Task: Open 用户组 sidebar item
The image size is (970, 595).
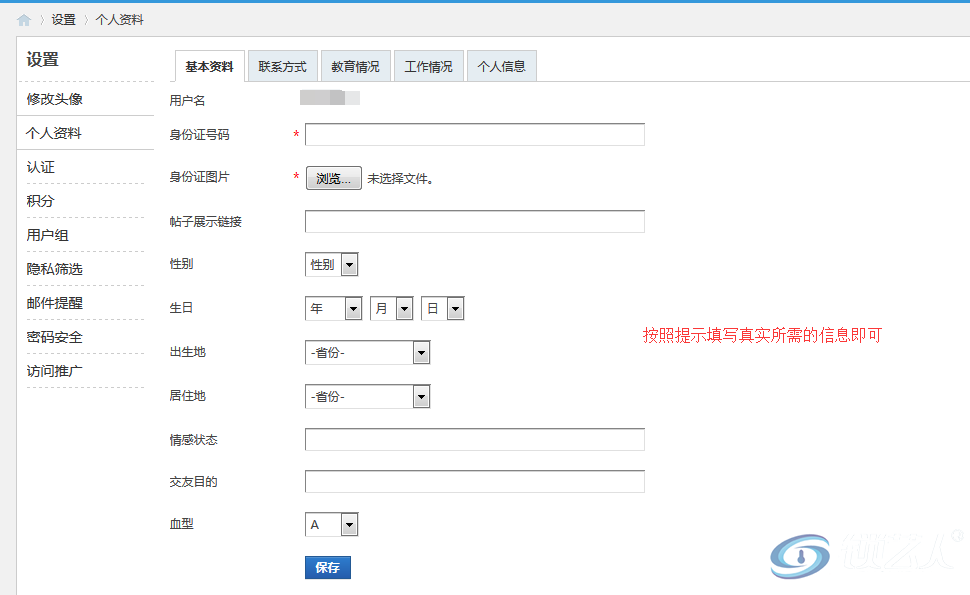Action: coord(48,235)
